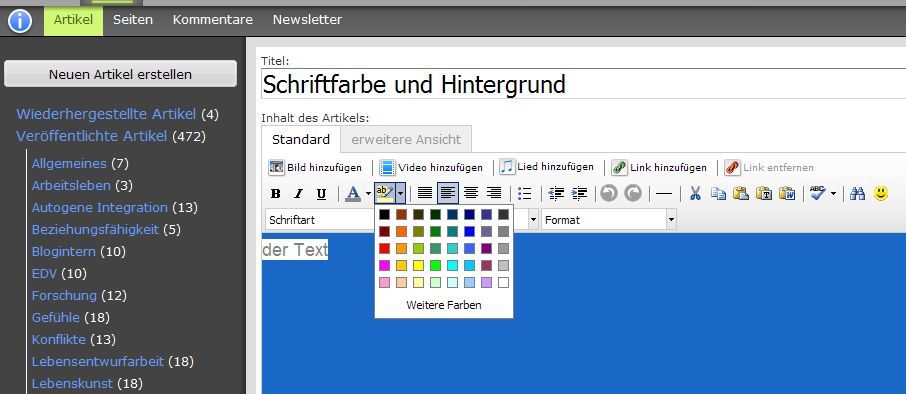Toggle bold formatting
The image size is (906, 394).
tap(276, 194)
